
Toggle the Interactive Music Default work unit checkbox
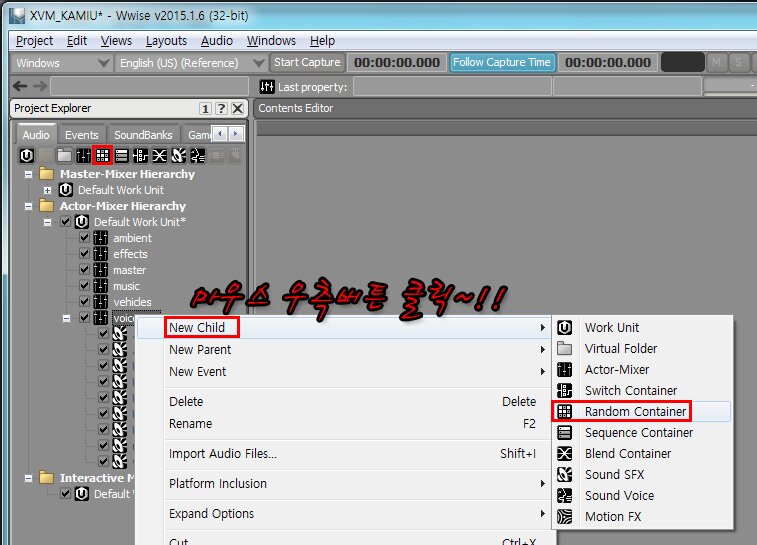click(66, 493)
